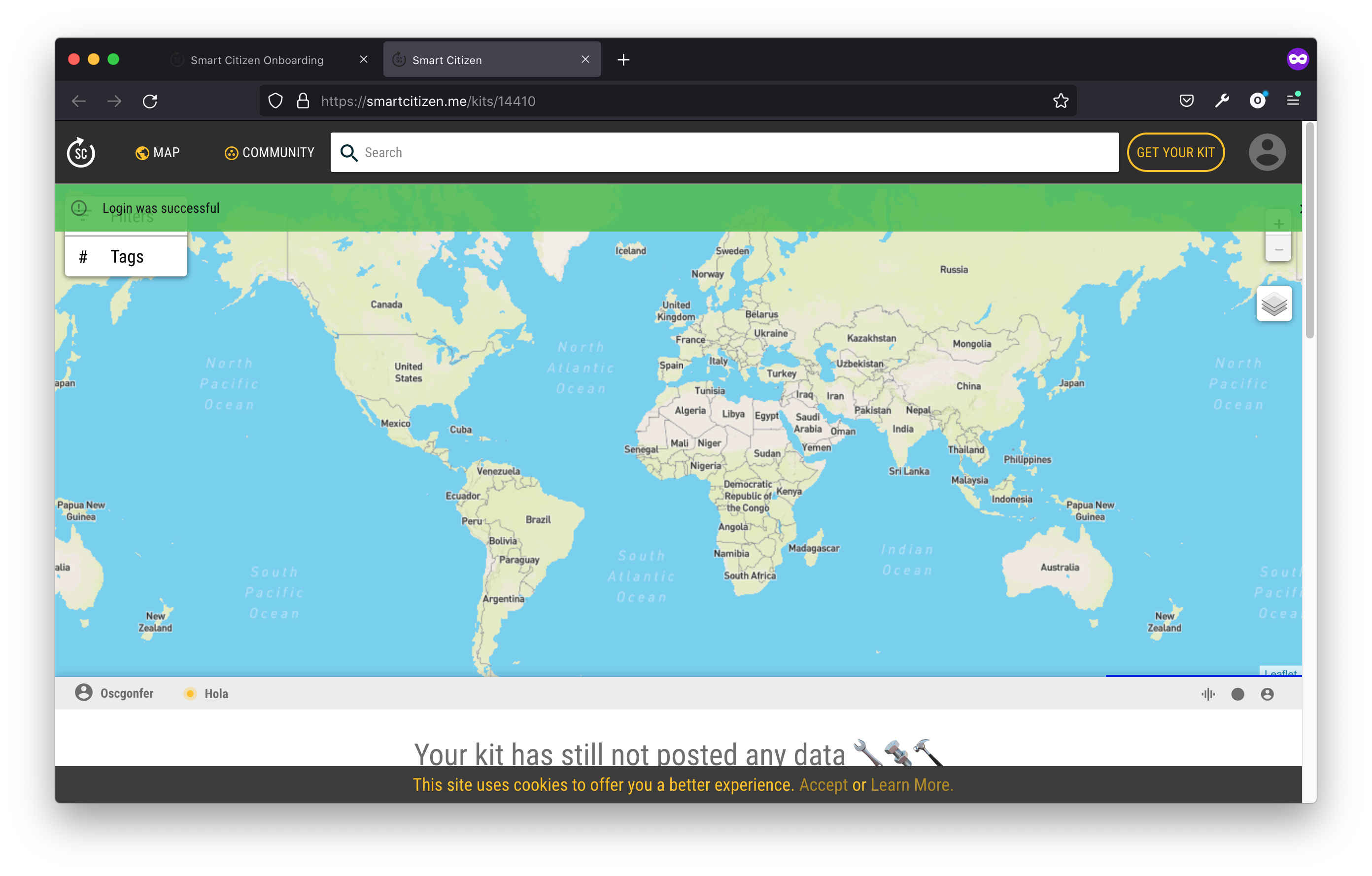1372x876 pixels.
Task: Click the tracking protection shield icon
Action: (x=276, y=101)
